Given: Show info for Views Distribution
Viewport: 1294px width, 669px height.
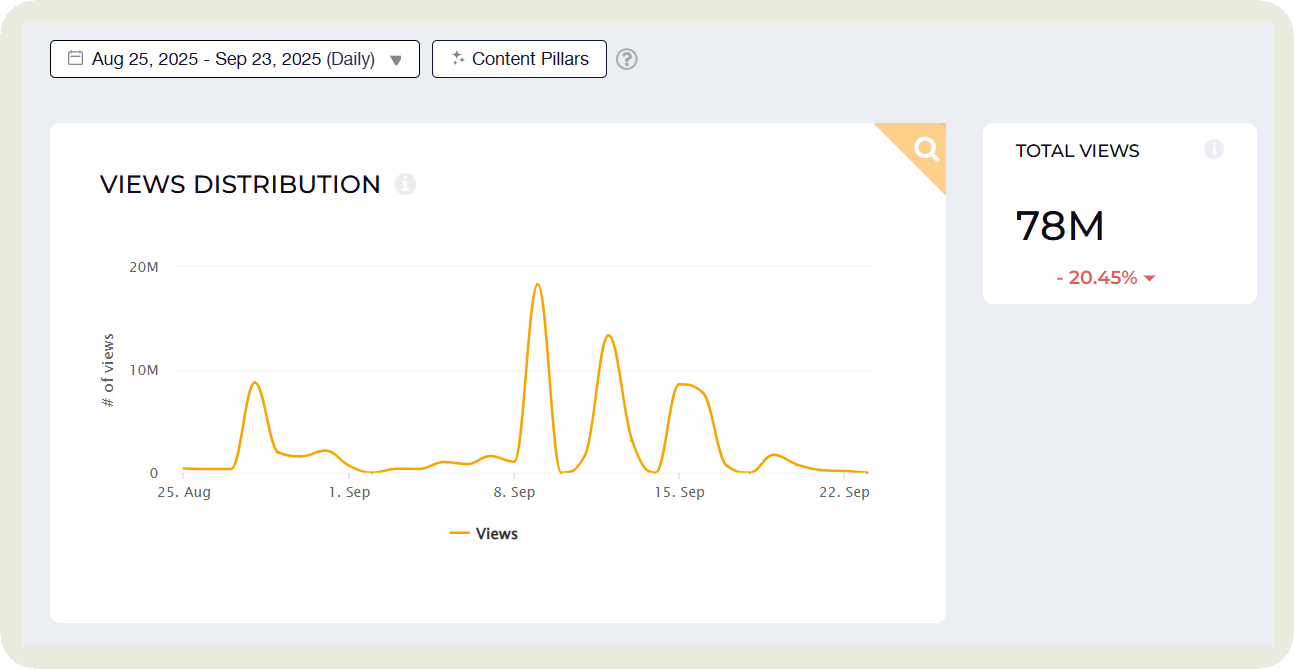Looking at the screenshot, I should [405, 184].
